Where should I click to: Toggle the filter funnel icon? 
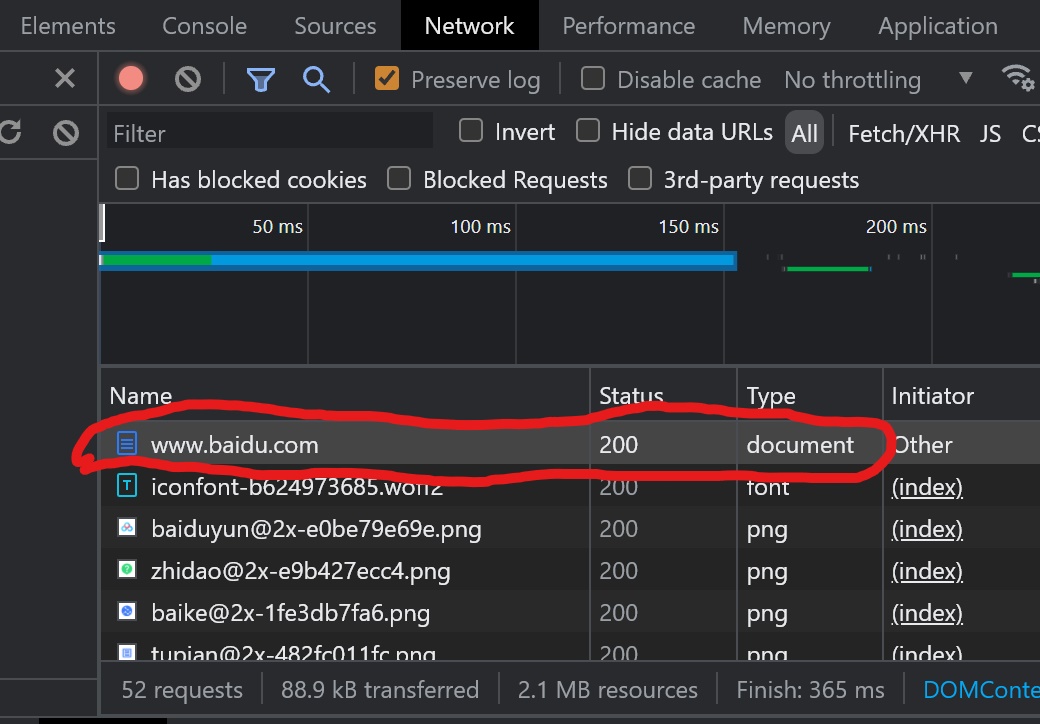coord(261,80)
